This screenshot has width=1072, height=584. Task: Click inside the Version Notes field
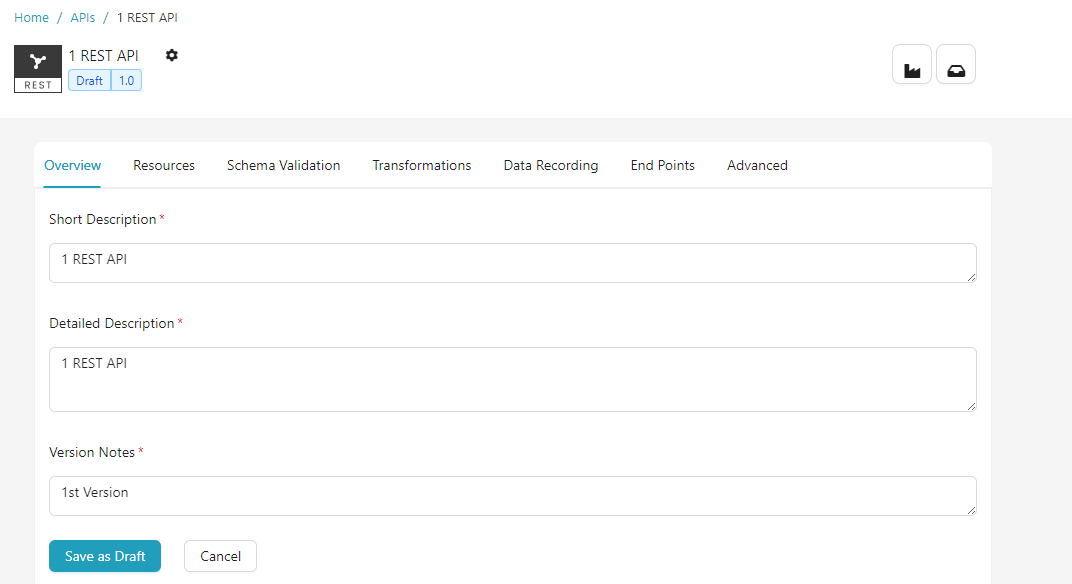tap(512, 495)
